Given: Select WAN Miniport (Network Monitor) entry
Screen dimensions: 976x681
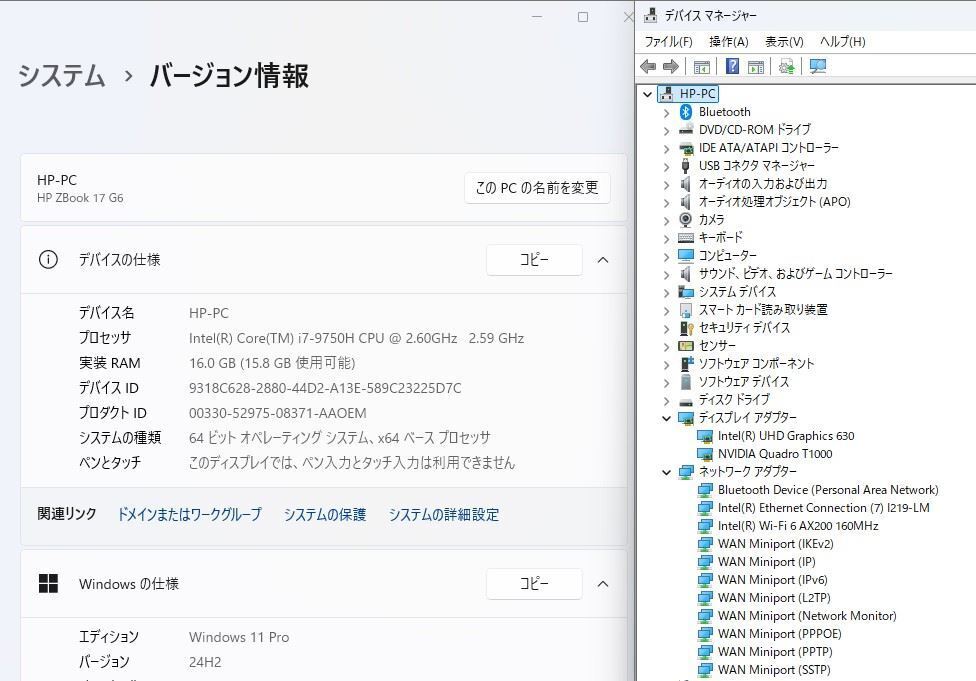Looking at the screenshot, I should click(x=807, y=616).
